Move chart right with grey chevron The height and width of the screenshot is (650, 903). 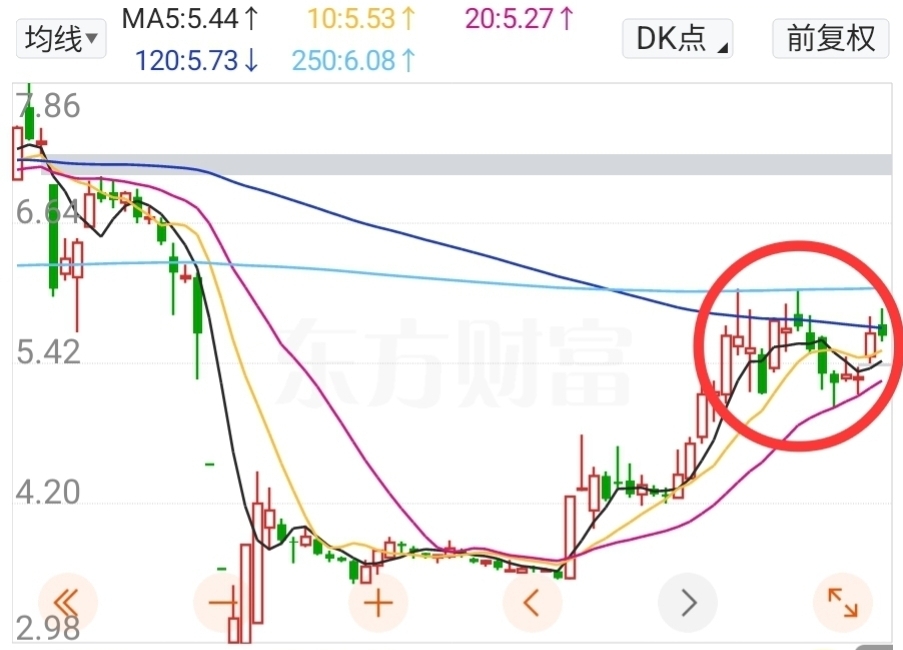coord(688,603)
